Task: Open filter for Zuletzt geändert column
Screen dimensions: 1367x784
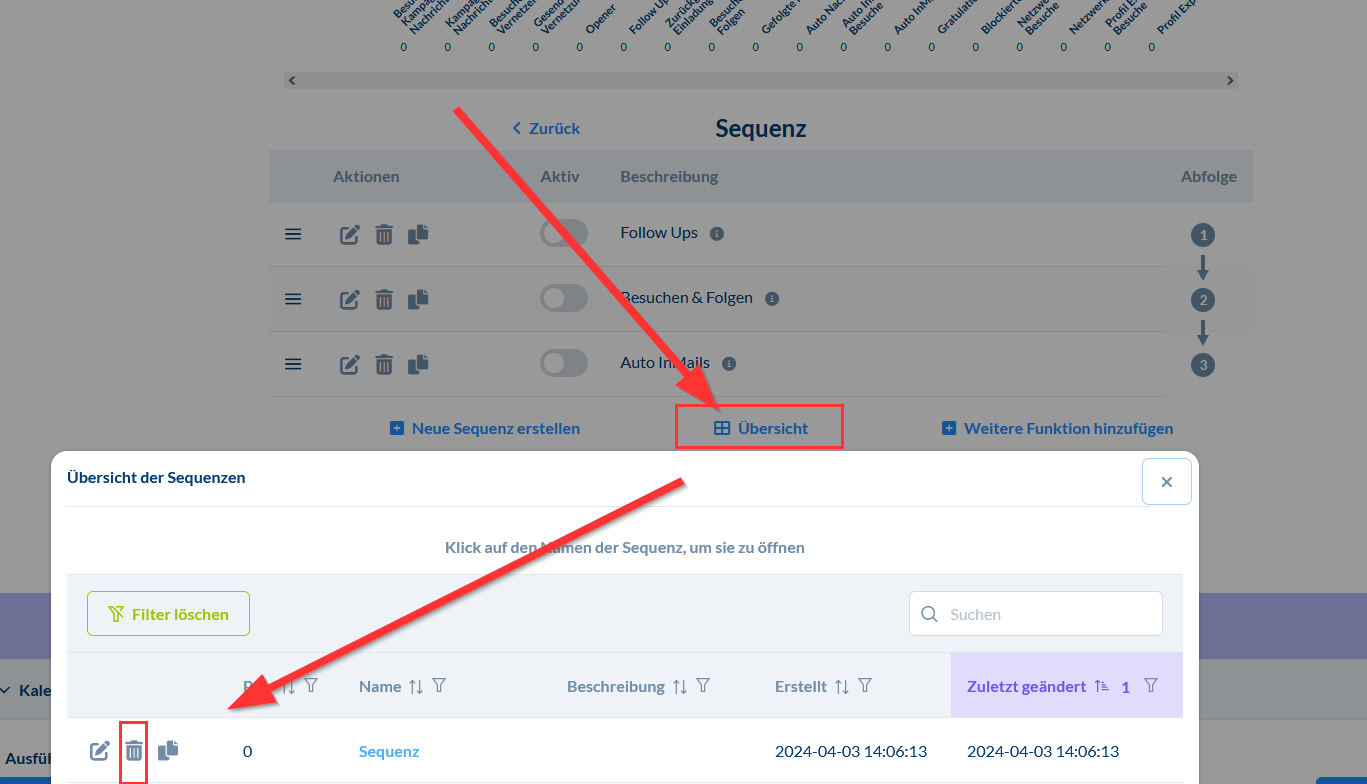Action: coord(1151,686)
